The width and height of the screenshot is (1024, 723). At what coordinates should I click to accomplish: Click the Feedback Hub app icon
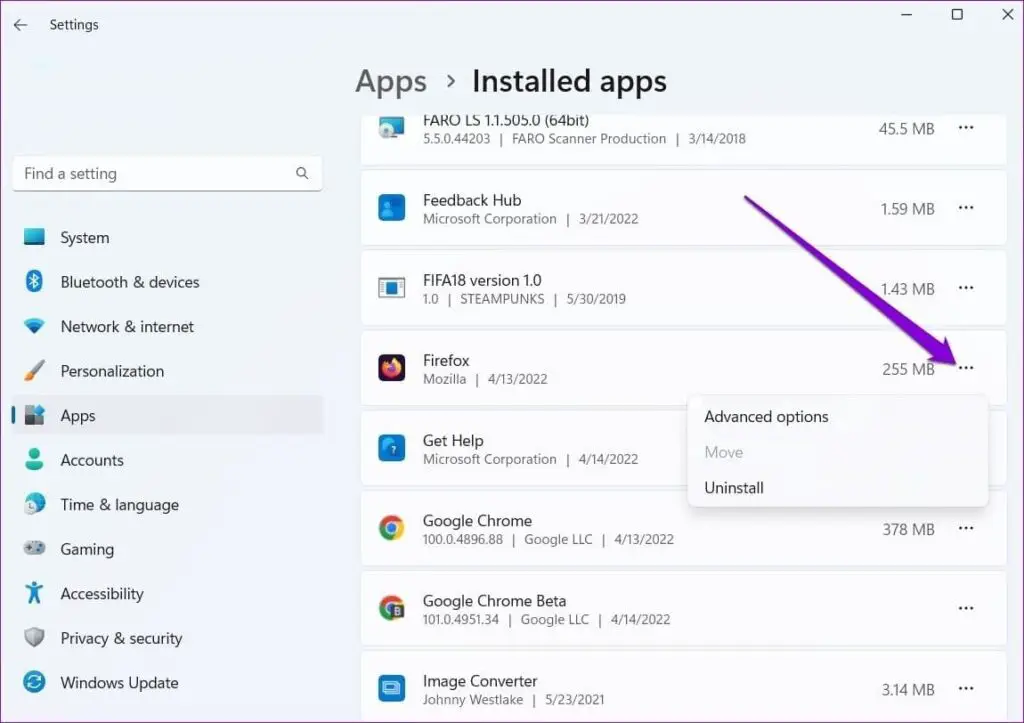[393, 208]
